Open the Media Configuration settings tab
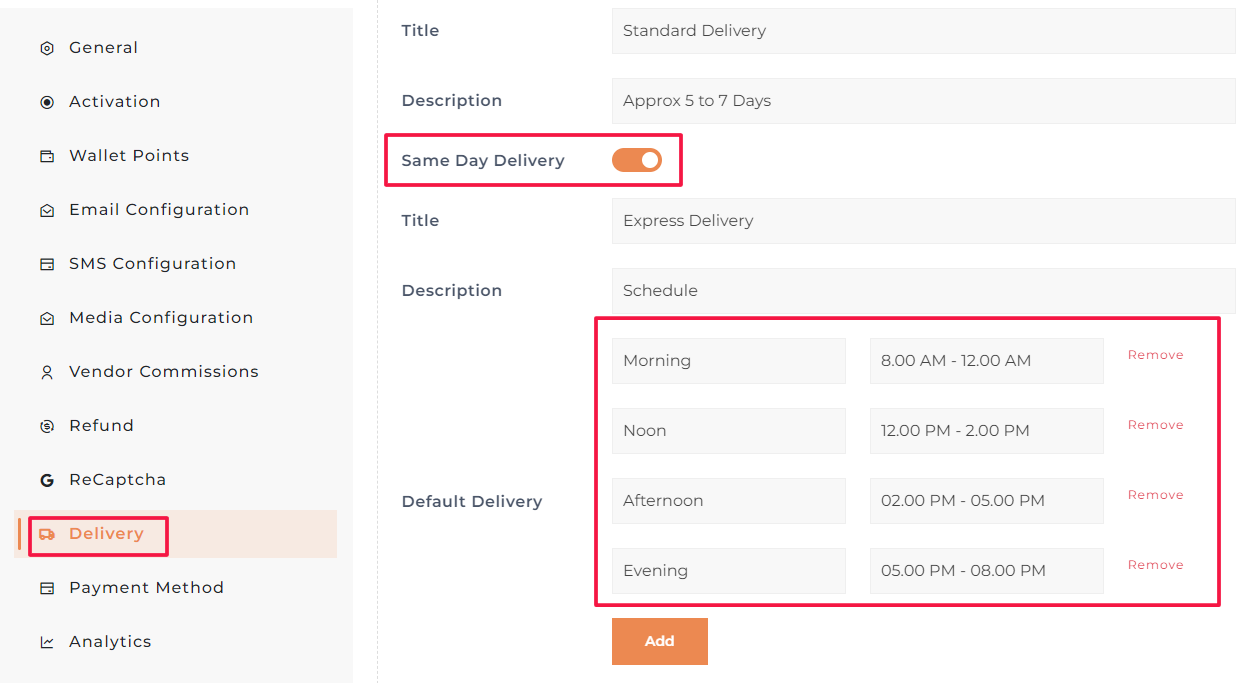 click(160, 318)
